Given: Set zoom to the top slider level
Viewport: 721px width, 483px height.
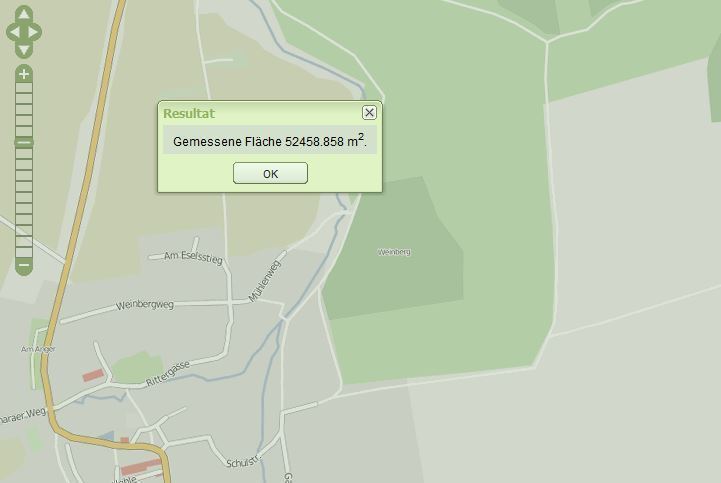Looking at the screenshot, I should [24, 87].
